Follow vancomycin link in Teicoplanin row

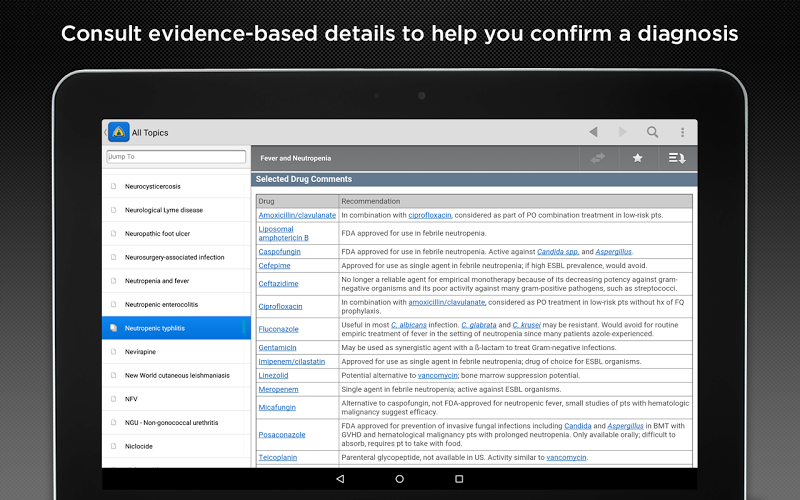tap(566, 457)
